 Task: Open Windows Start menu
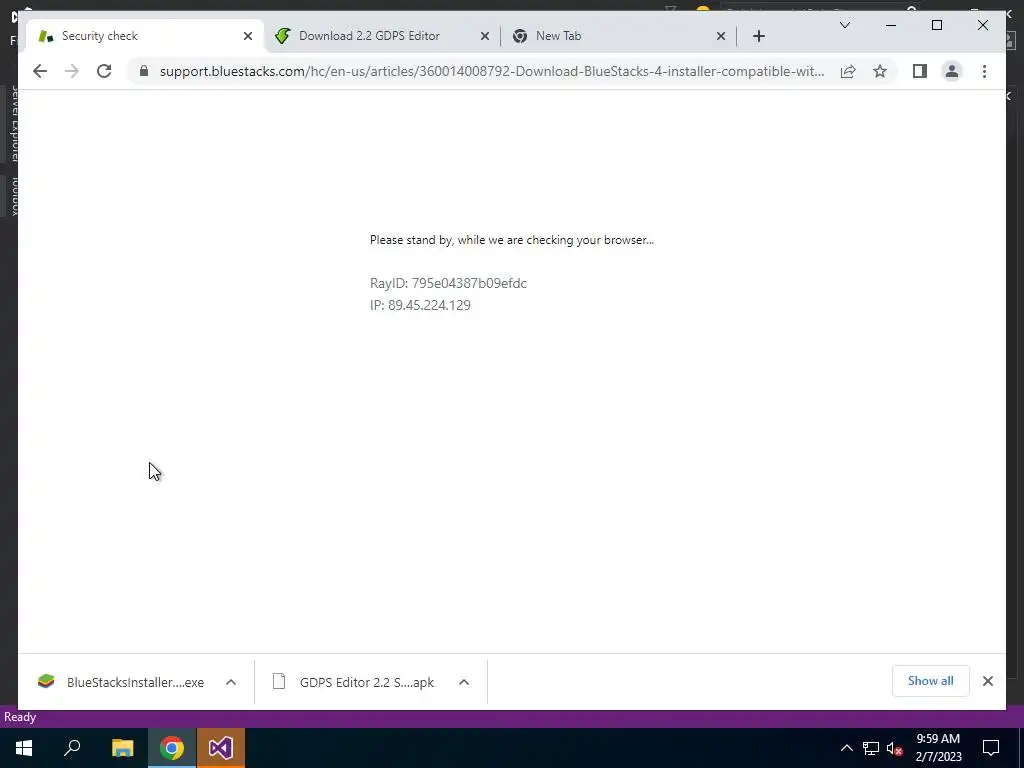24,748
